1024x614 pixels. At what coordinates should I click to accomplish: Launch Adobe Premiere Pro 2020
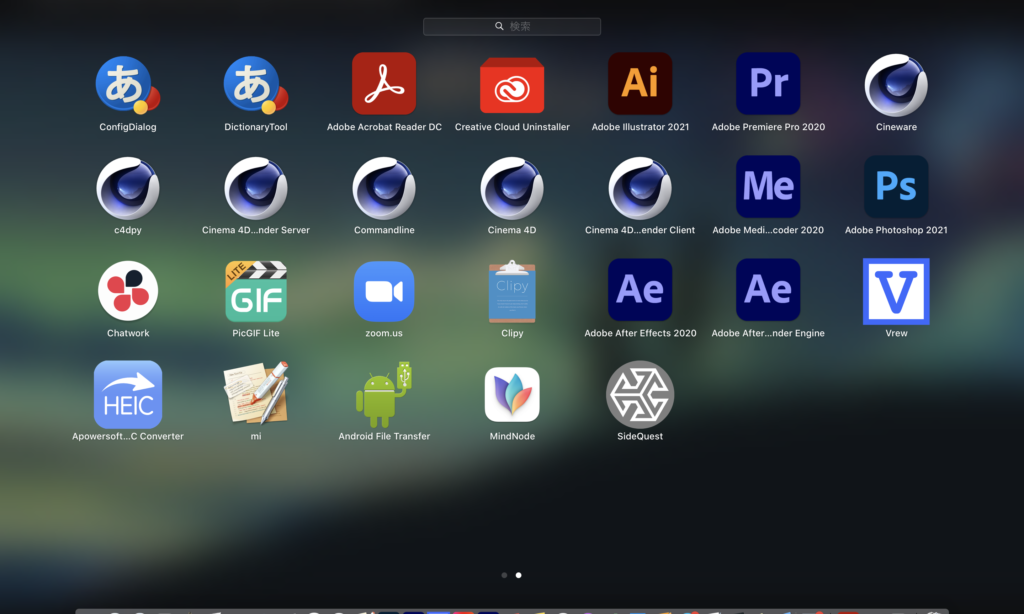768,84
